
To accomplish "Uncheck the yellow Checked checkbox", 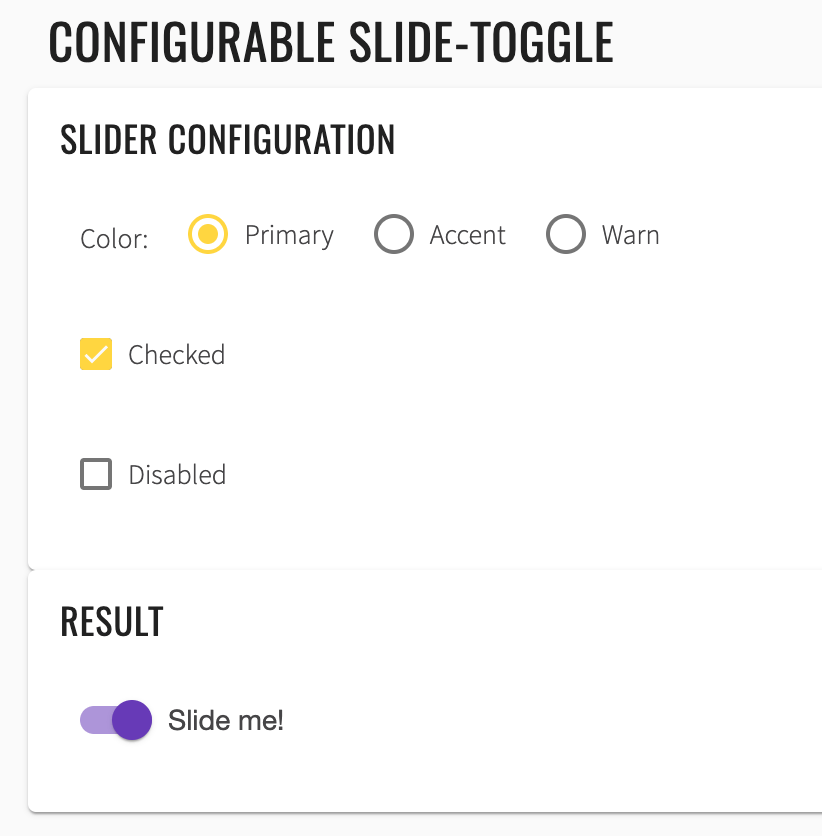I will click(96, 355).
